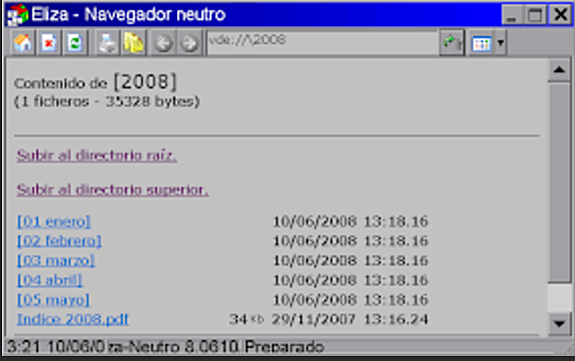Open the 'Subir al directorio raíz' link

(x=96, y=156)
